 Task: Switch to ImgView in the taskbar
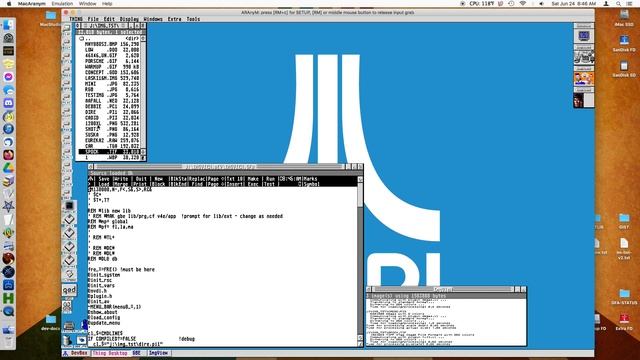158,353
